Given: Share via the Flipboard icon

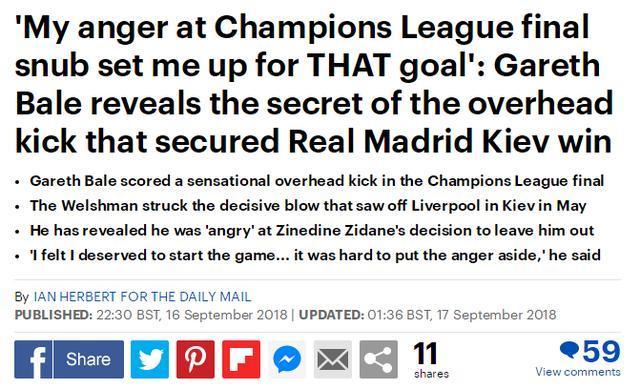Looking at the screenshot, I should pos(241,359).
